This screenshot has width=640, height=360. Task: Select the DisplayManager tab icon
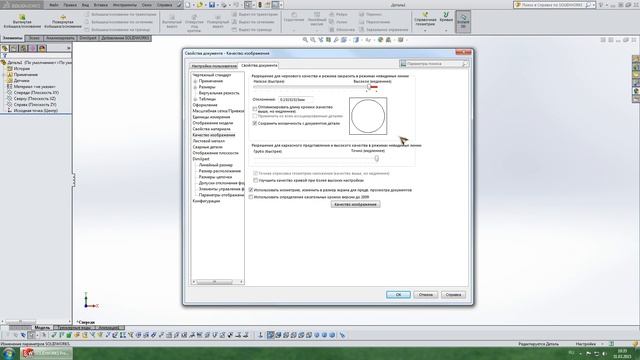pos(42,48)
